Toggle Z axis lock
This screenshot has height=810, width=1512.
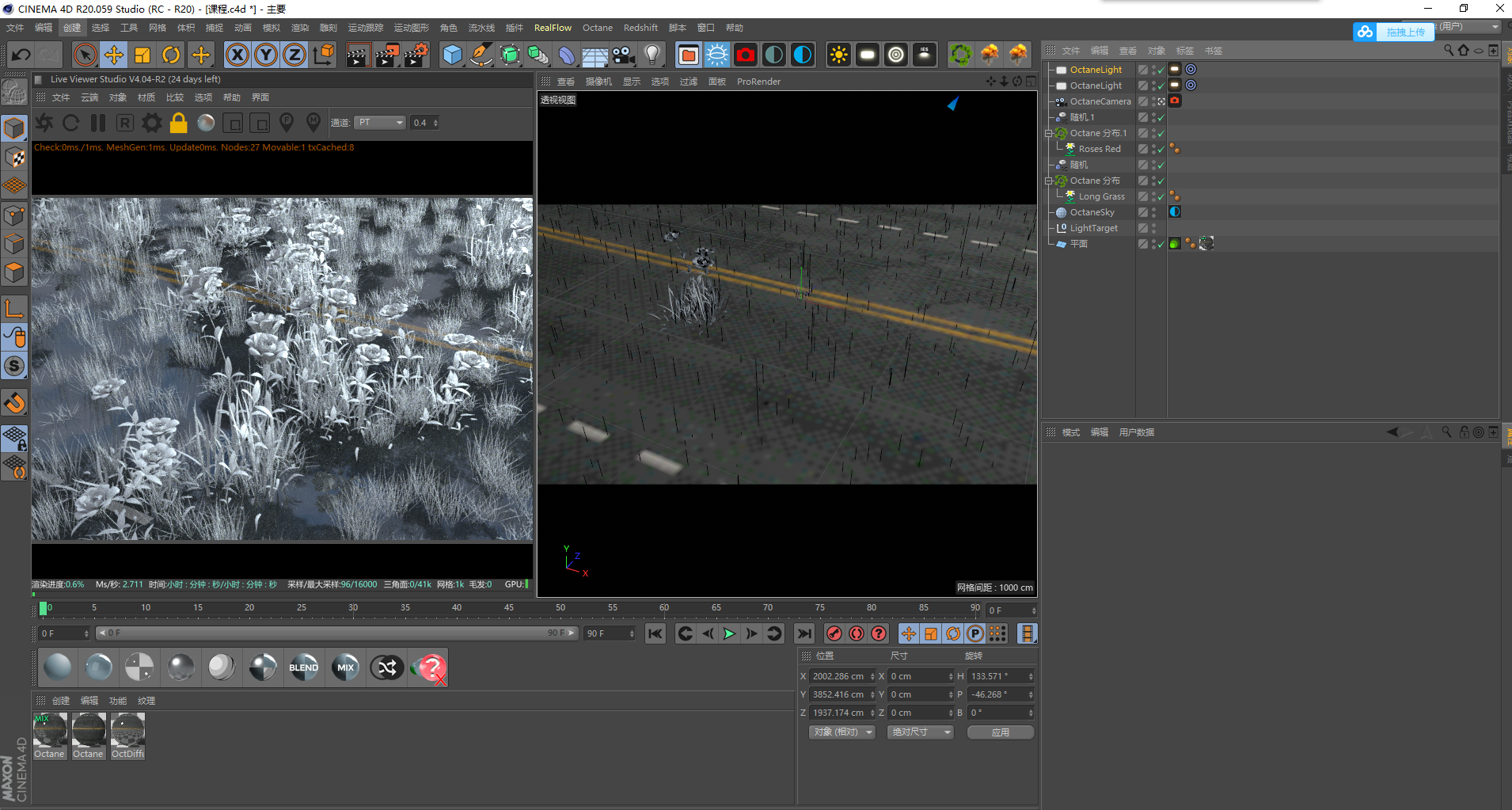294,55
